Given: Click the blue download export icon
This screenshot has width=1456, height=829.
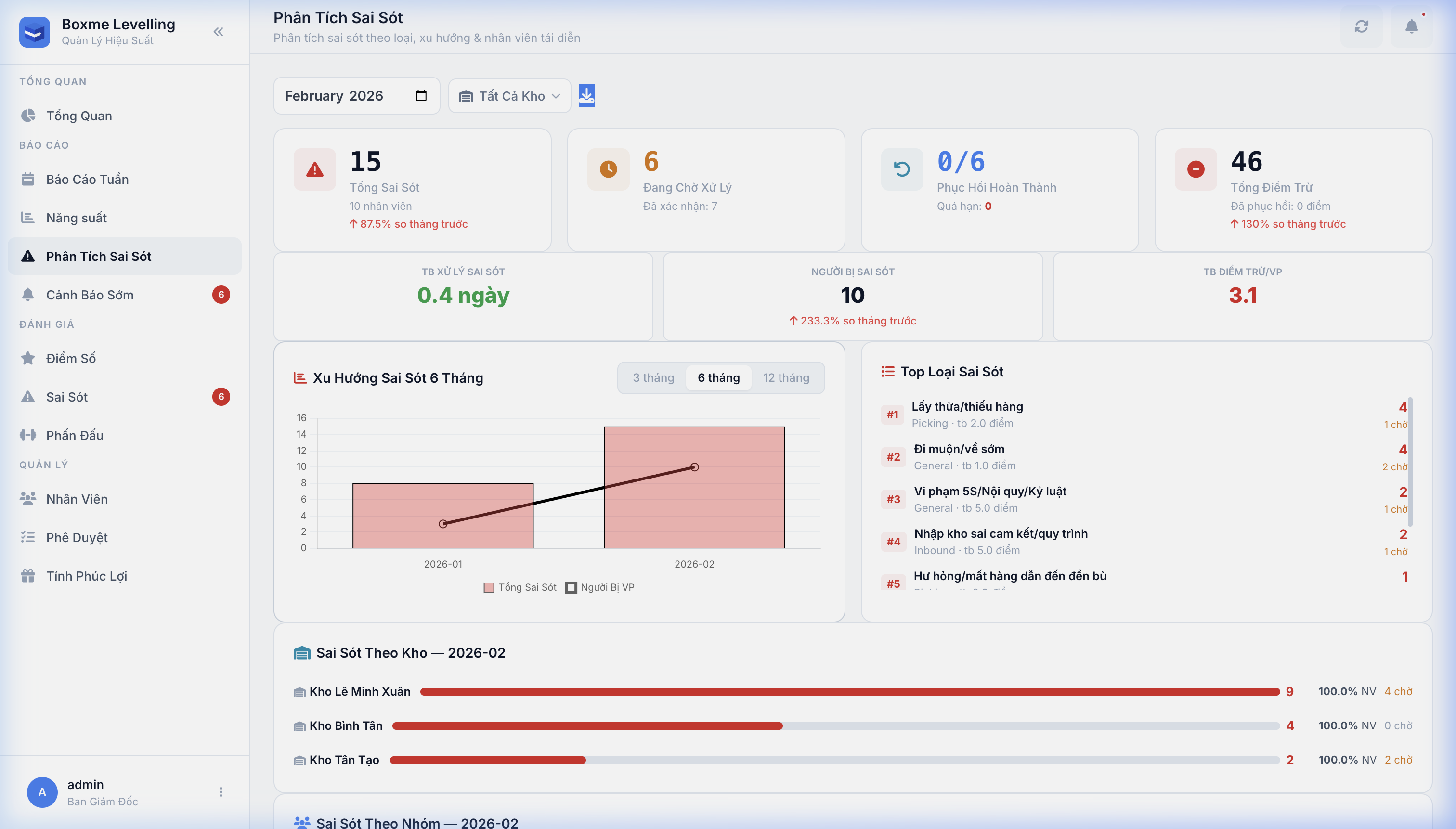Looking at the screenshot, I should point(586,96).
